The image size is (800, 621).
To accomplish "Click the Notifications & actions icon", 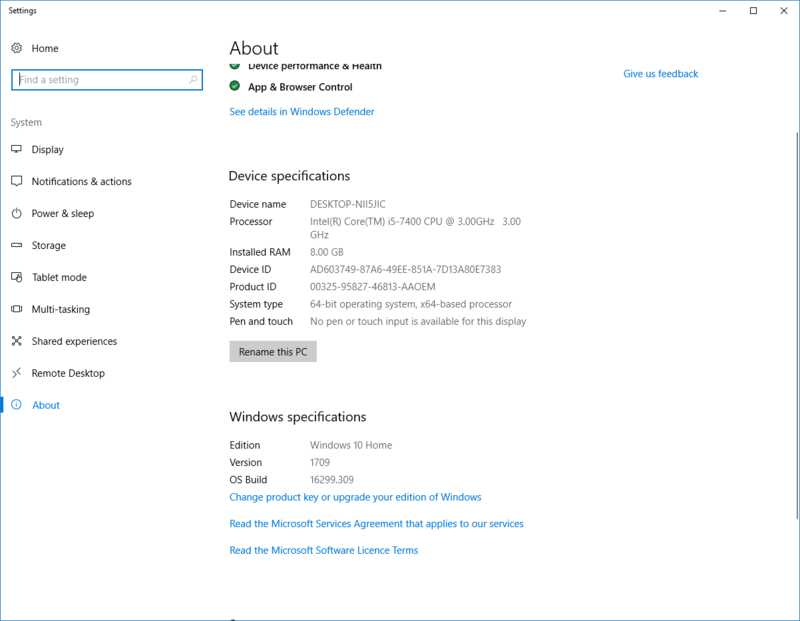I will point(17,181).
